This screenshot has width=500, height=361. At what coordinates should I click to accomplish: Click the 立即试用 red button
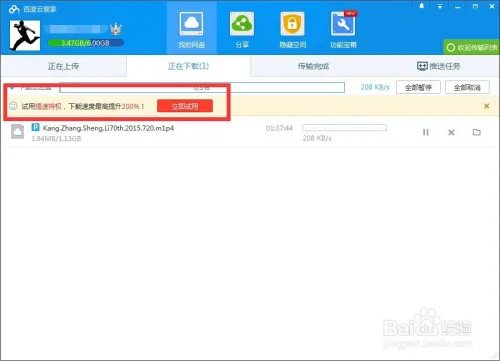click(x=185, y=106)
